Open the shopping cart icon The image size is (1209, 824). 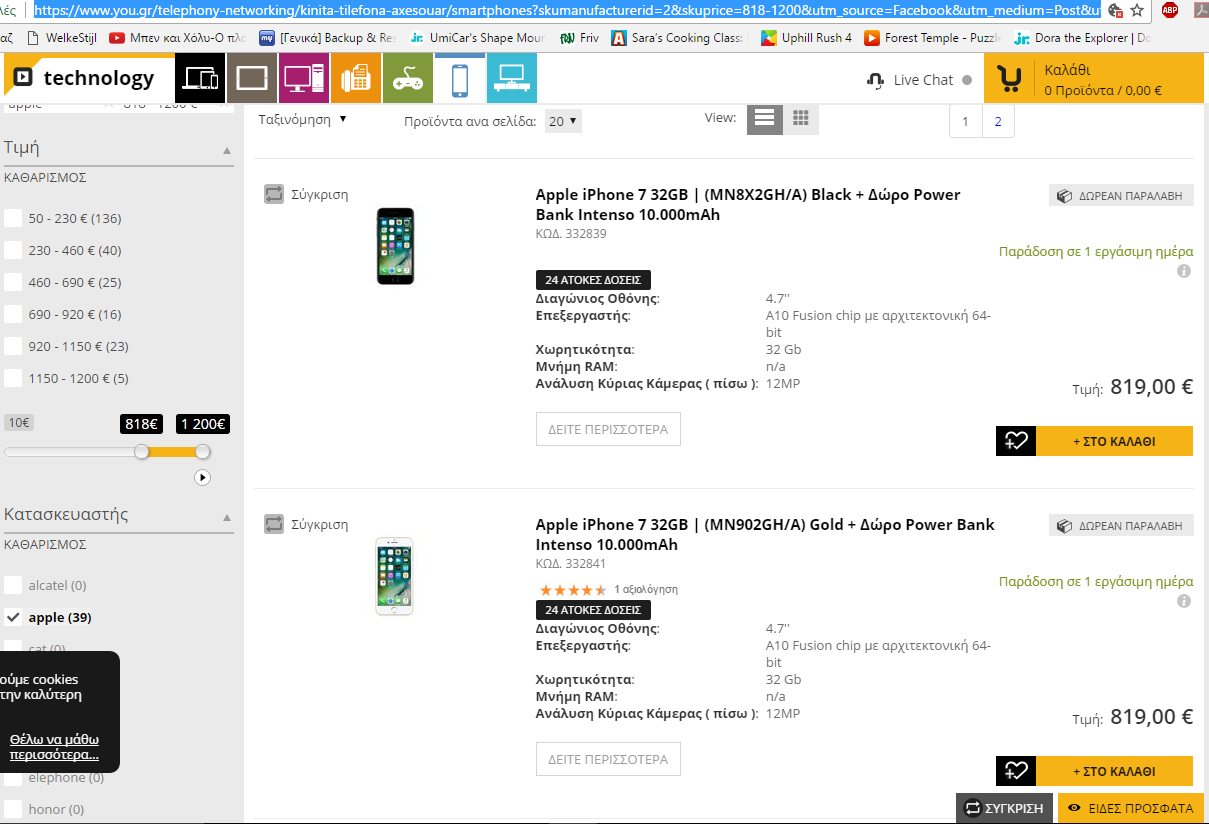click(x=1010, y=79)
